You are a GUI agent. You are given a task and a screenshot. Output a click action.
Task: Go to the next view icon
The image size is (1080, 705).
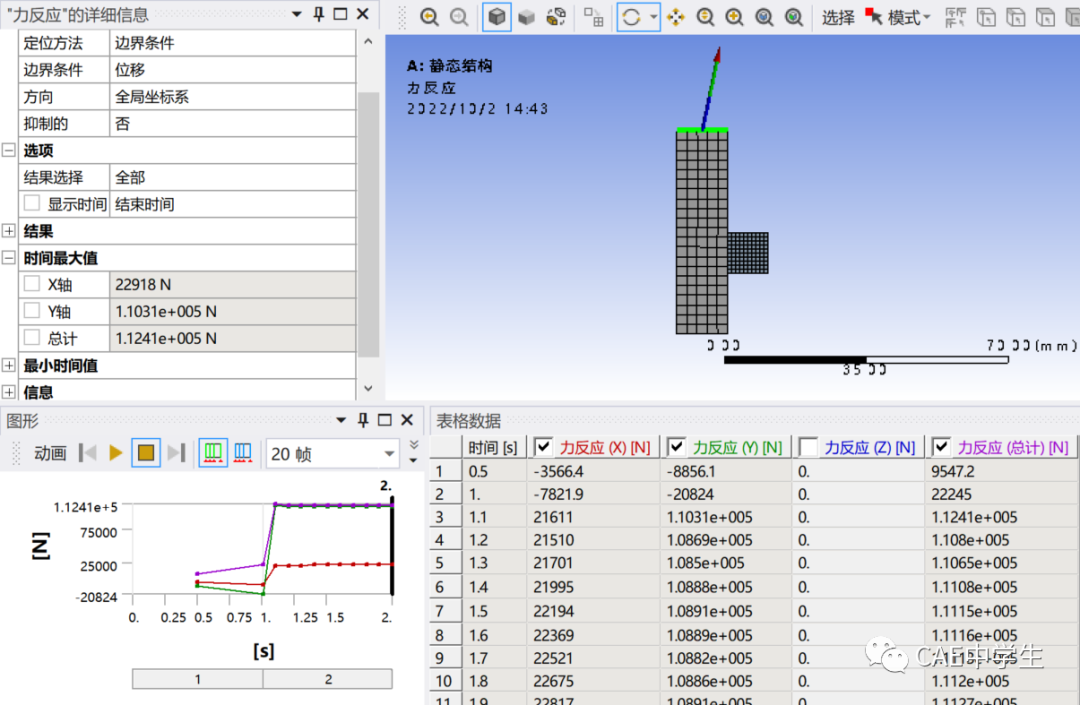coord(459,17)
